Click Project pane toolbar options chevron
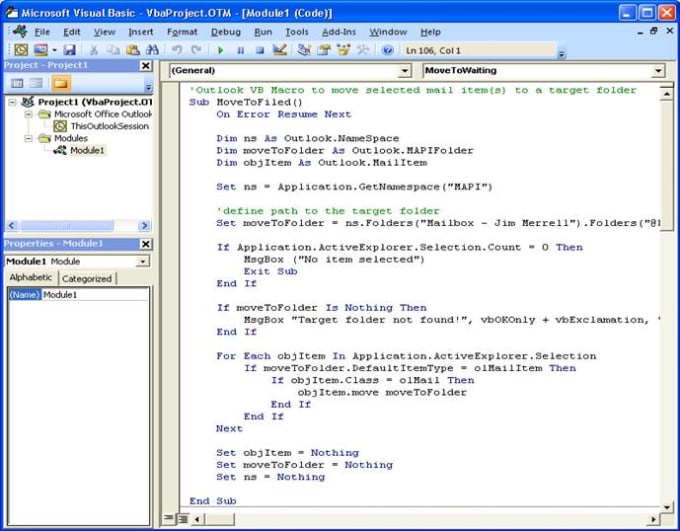The width and height of the screenshot is (680, 531). pos(148,87)
